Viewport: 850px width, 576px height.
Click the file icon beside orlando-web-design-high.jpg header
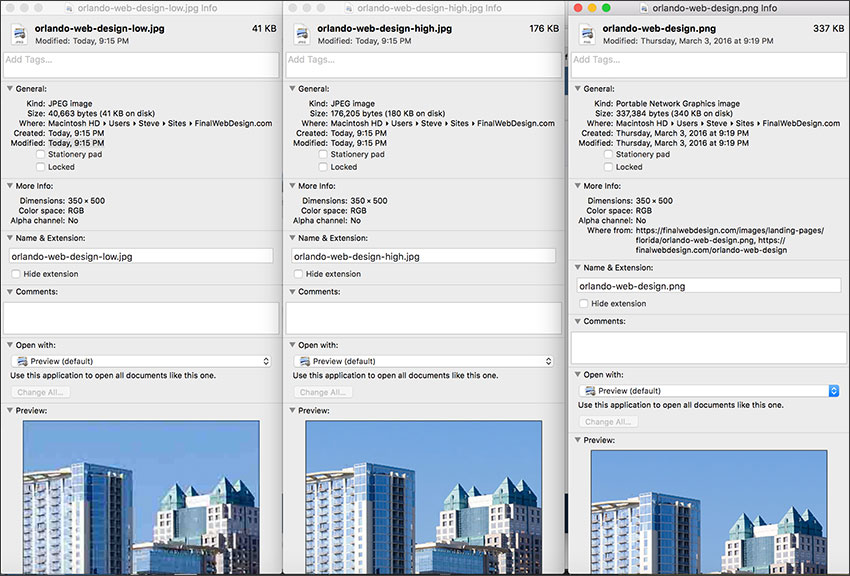tap(301, 34)
